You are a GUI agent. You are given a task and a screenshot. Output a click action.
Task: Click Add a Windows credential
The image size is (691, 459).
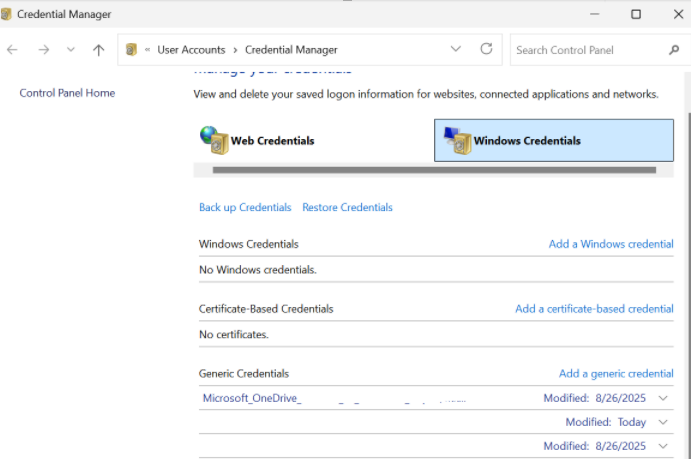pyautogui.click(x=611, y=244)
